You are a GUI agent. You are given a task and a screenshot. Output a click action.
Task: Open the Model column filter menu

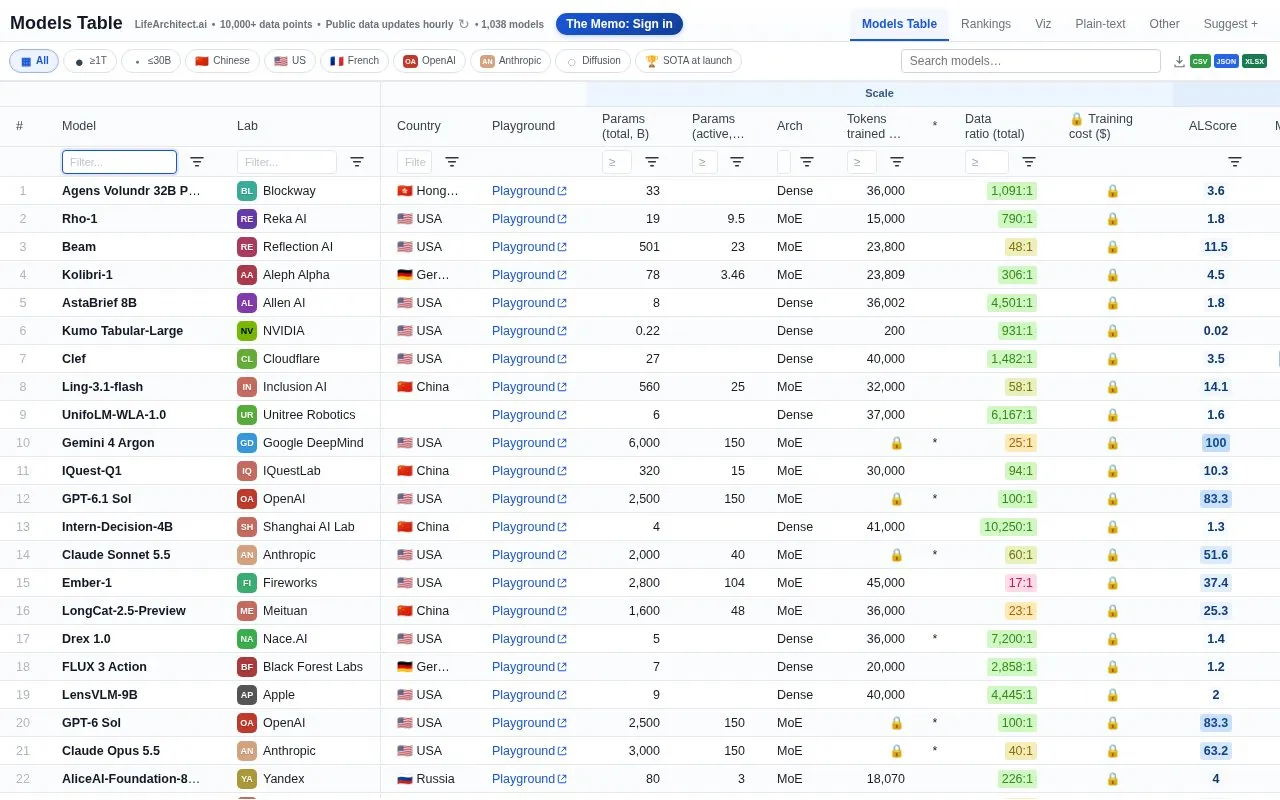coord(197,162)
